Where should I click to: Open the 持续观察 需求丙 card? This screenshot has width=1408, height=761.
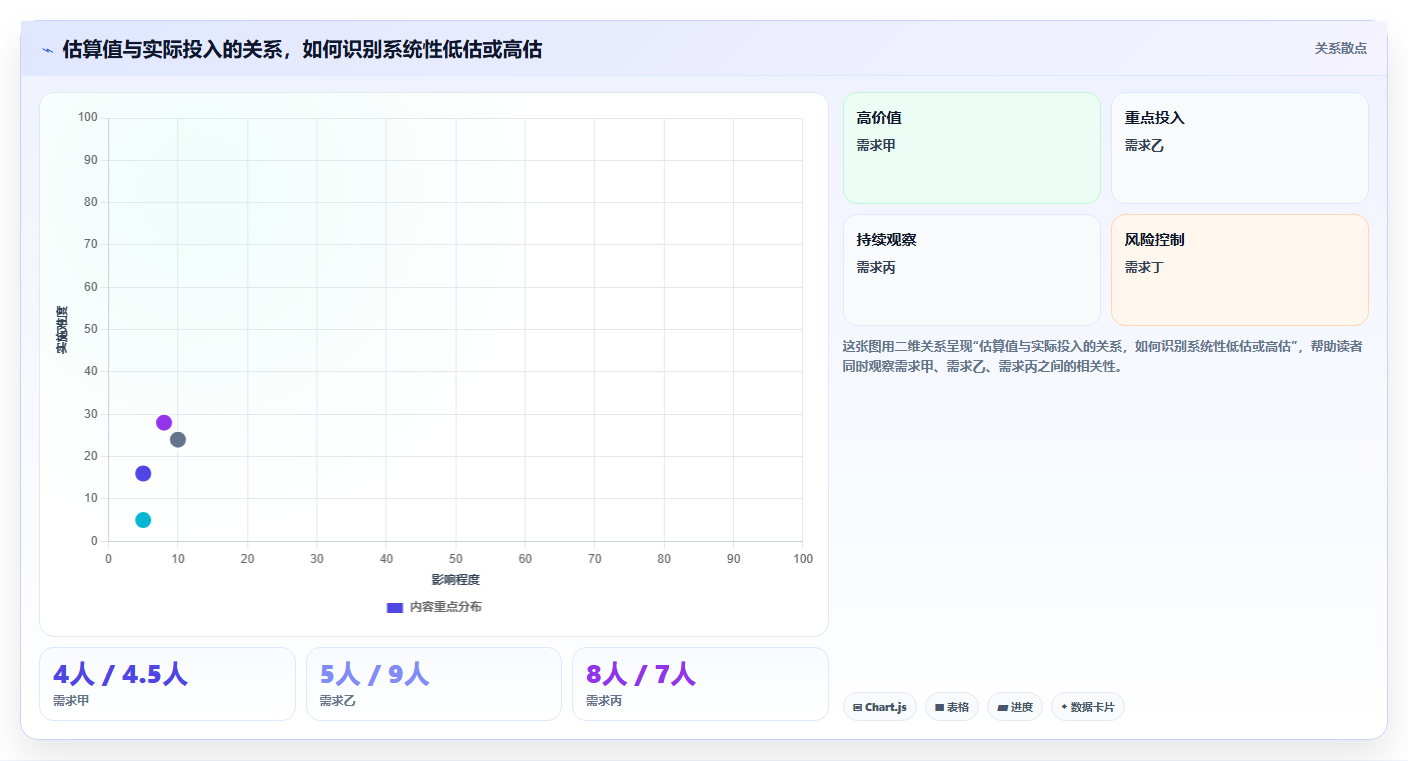coord(972,270)
